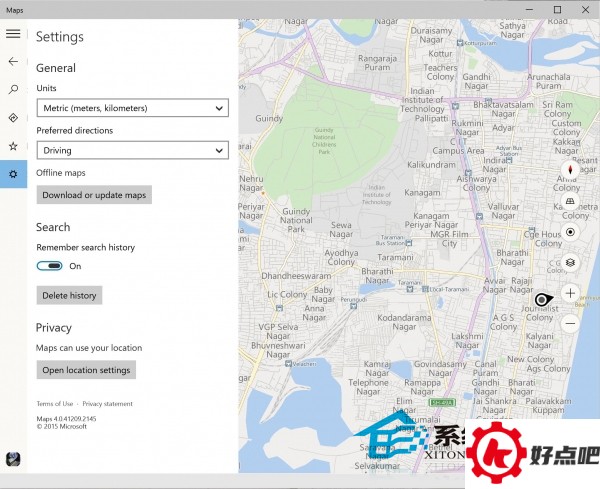
Task: Reset map orientation with the compass button
Action: [x=570, y=170]
